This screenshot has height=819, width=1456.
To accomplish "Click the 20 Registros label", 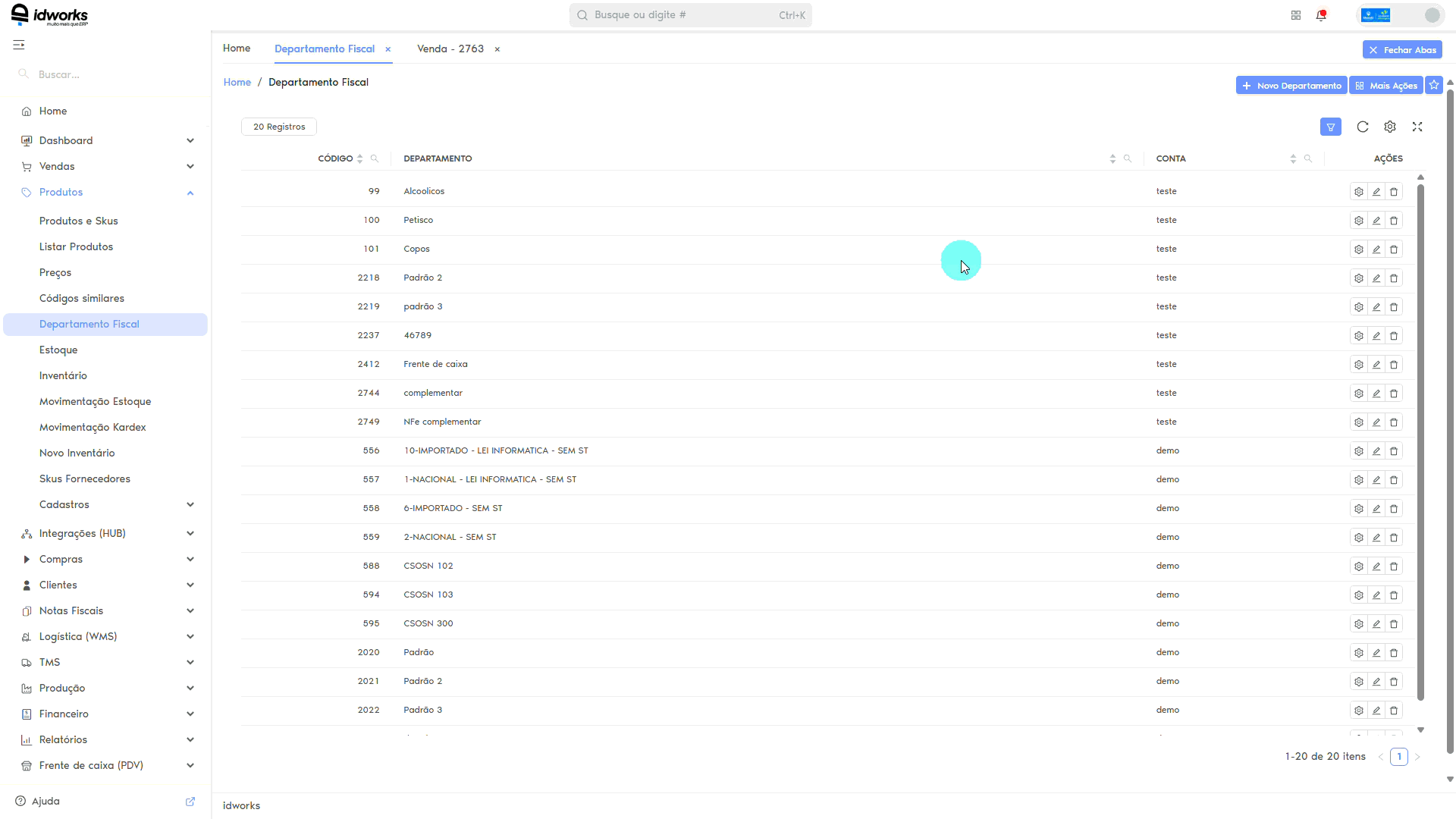I will (x=279, y=127).
